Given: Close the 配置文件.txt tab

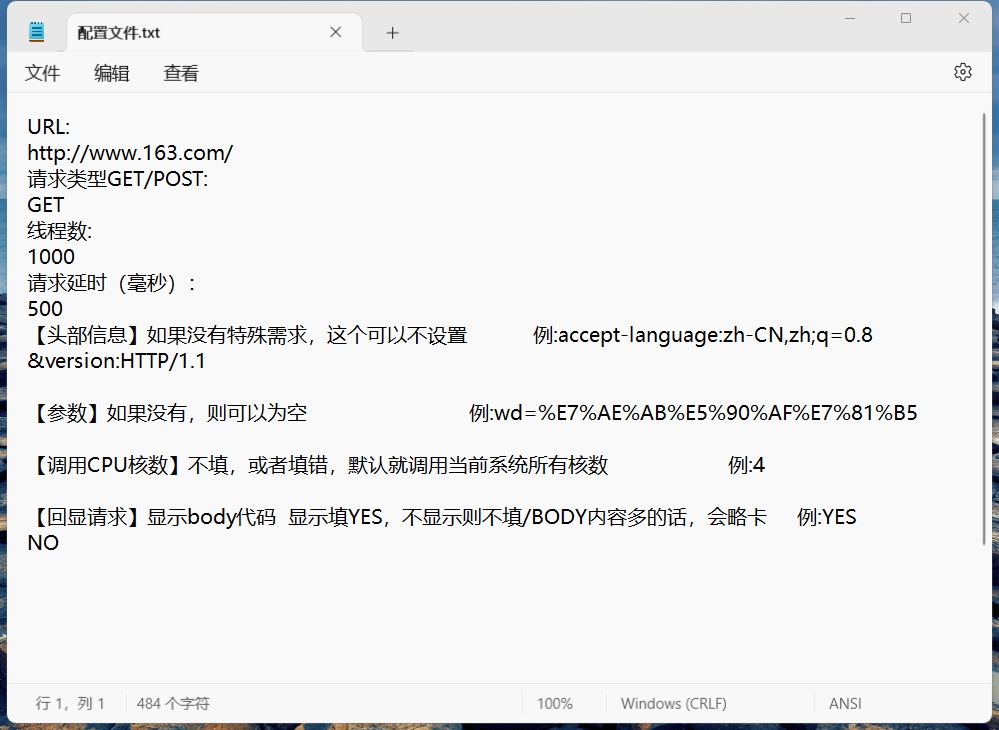Looking at the screenshot, I should [x=336, y=32].
